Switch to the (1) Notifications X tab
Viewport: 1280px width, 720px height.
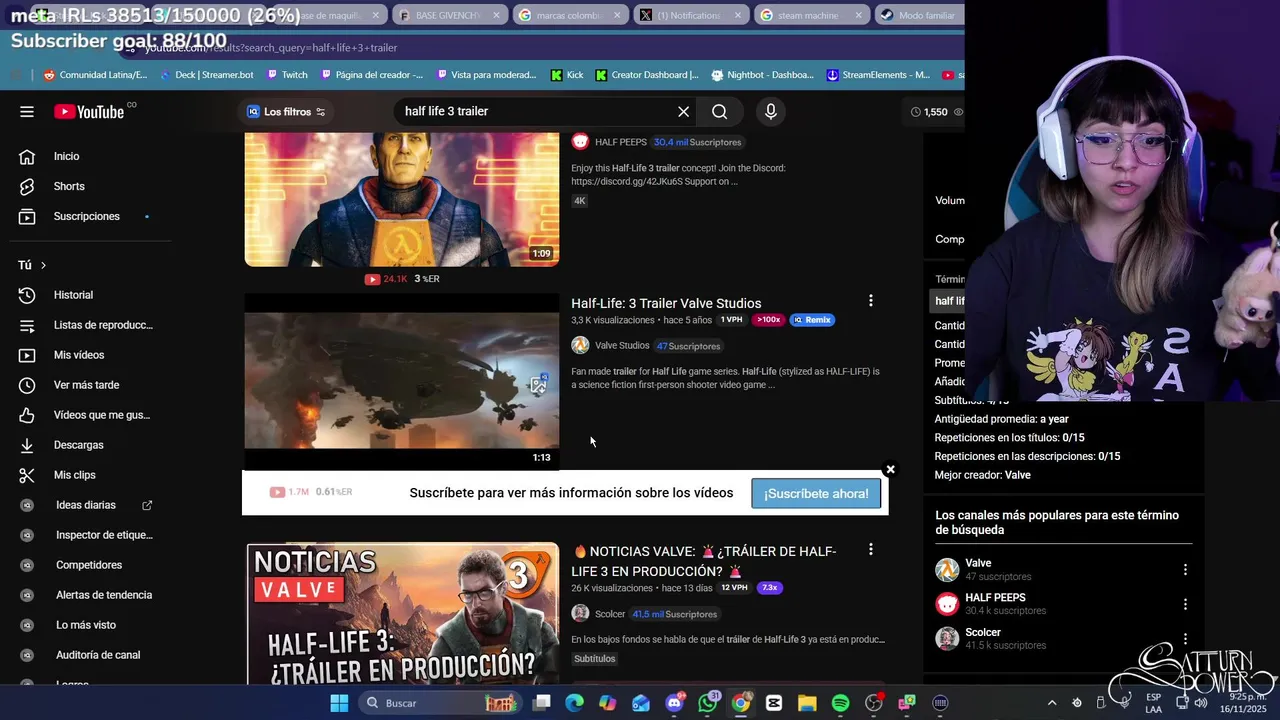[691, 15]
